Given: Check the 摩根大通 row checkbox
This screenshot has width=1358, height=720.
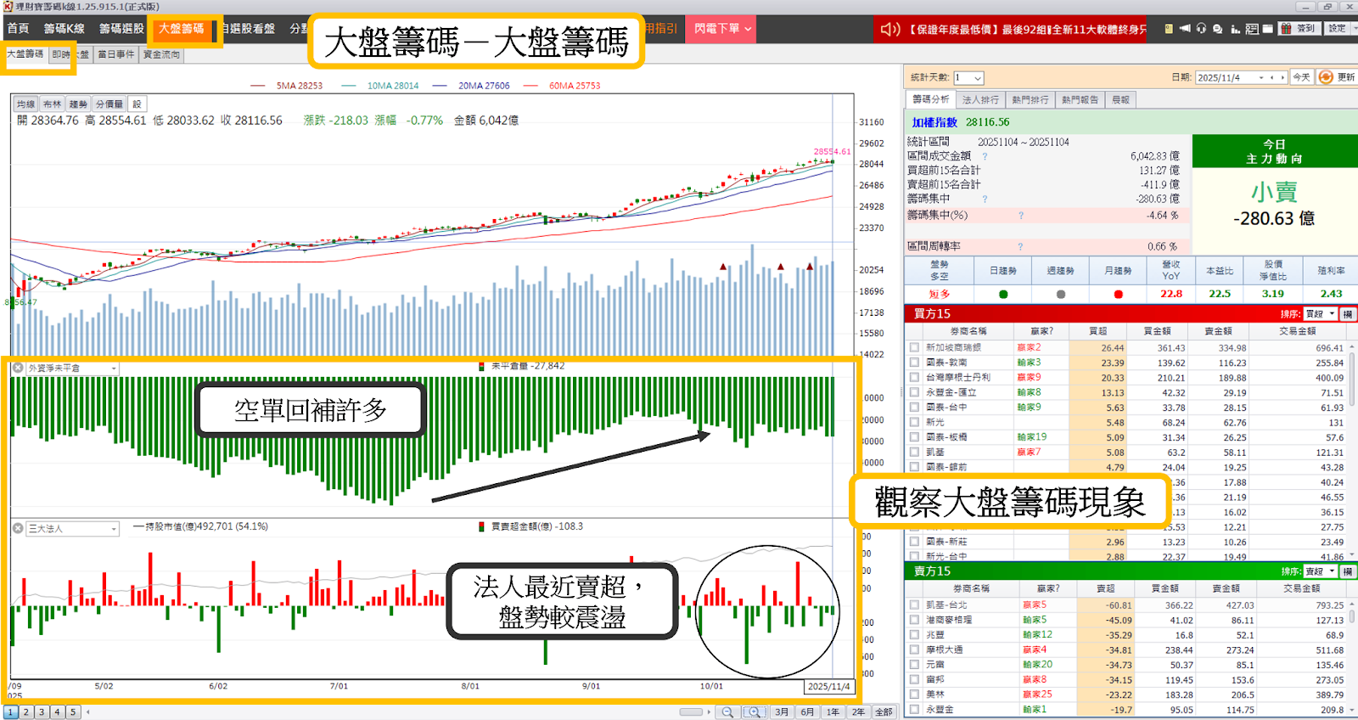Looking at the screenshot, I should 914,650.
